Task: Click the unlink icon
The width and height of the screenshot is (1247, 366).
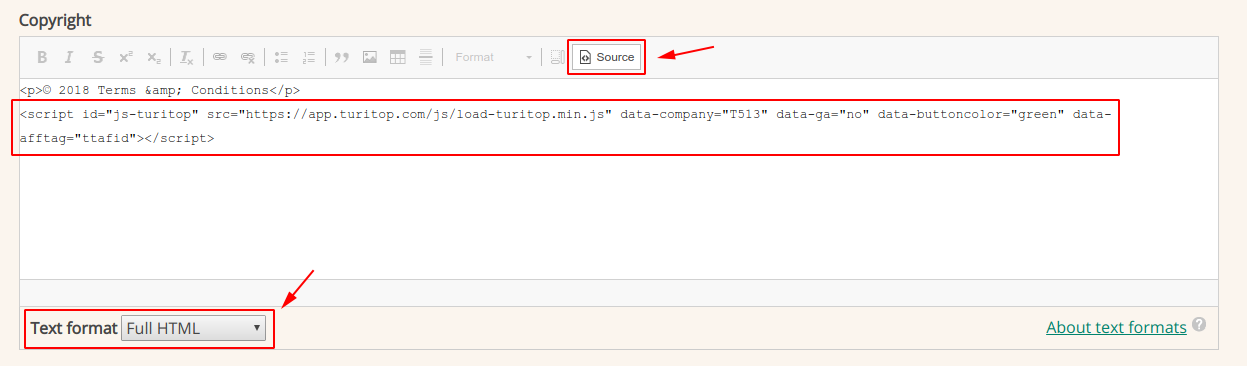Action: [x=248, y=57]
